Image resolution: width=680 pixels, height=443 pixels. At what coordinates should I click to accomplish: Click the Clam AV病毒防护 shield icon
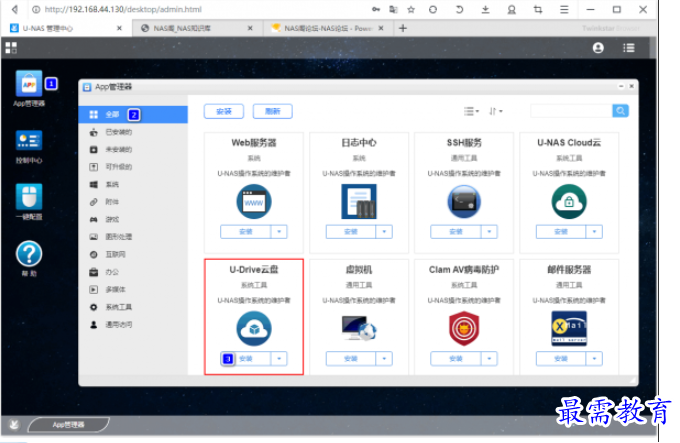[464, 329]
